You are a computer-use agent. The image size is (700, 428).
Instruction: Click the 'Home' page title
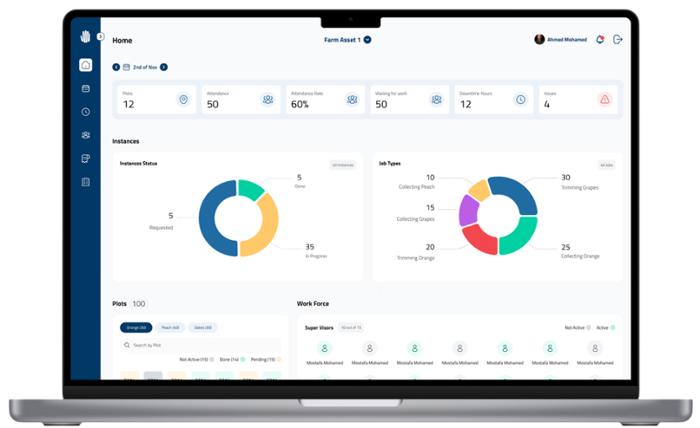tap(122, 41)
